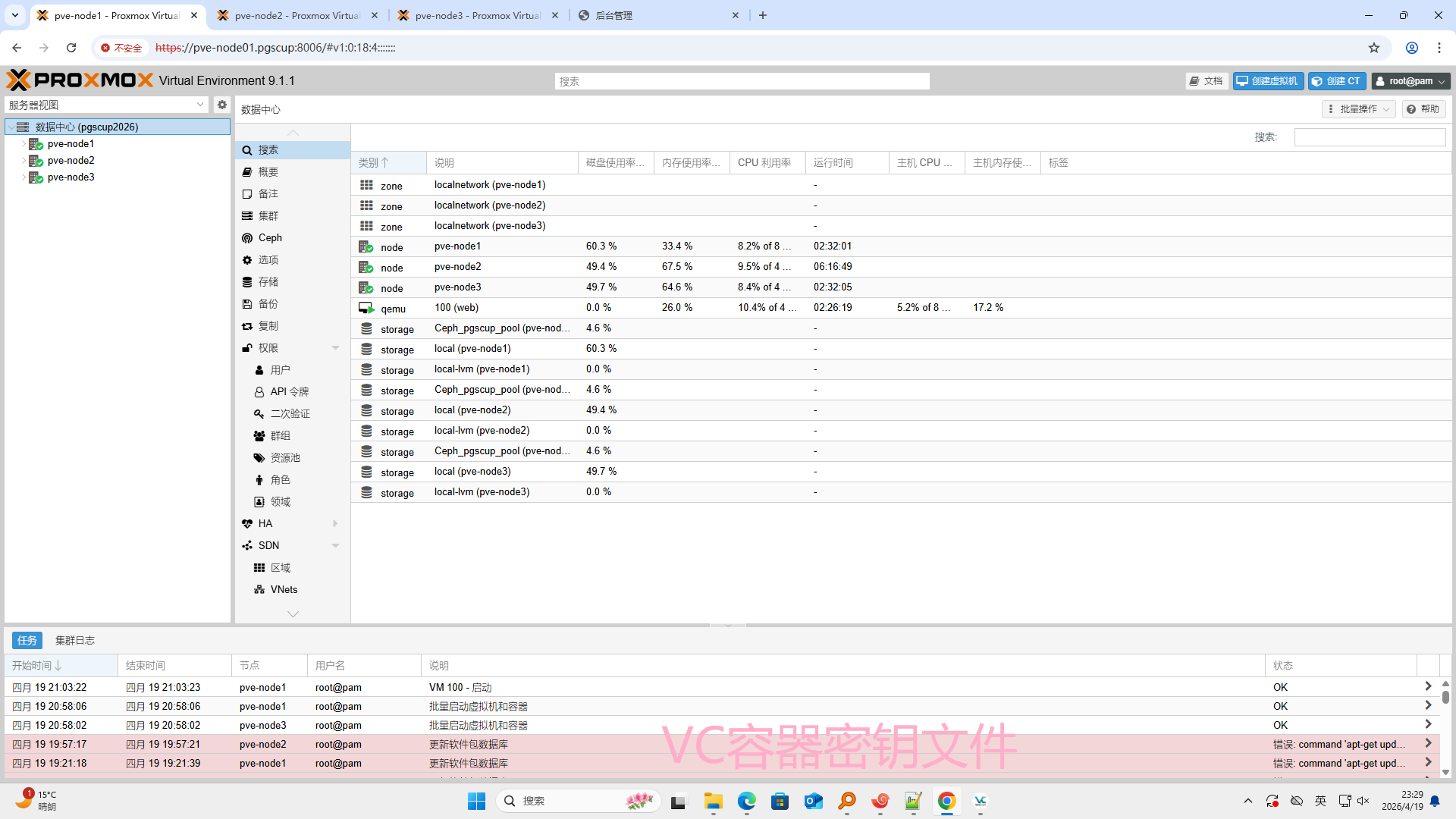
Task: Open a new browser tab
Action: coord(763,15)
